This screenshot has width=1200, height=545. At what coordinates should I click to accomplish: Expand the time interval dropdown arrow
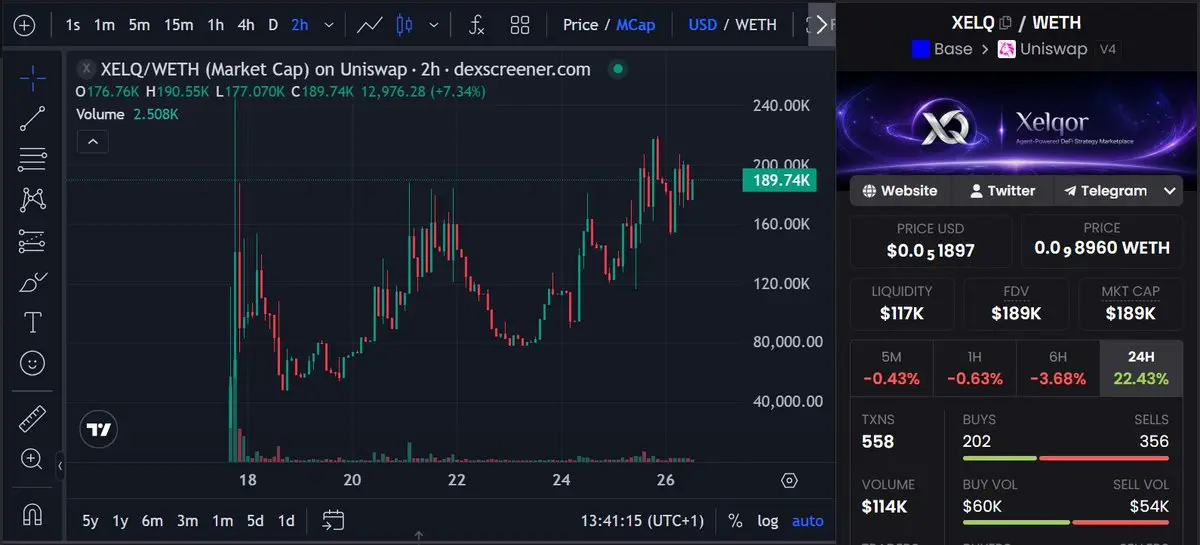(x=328, y=25)
